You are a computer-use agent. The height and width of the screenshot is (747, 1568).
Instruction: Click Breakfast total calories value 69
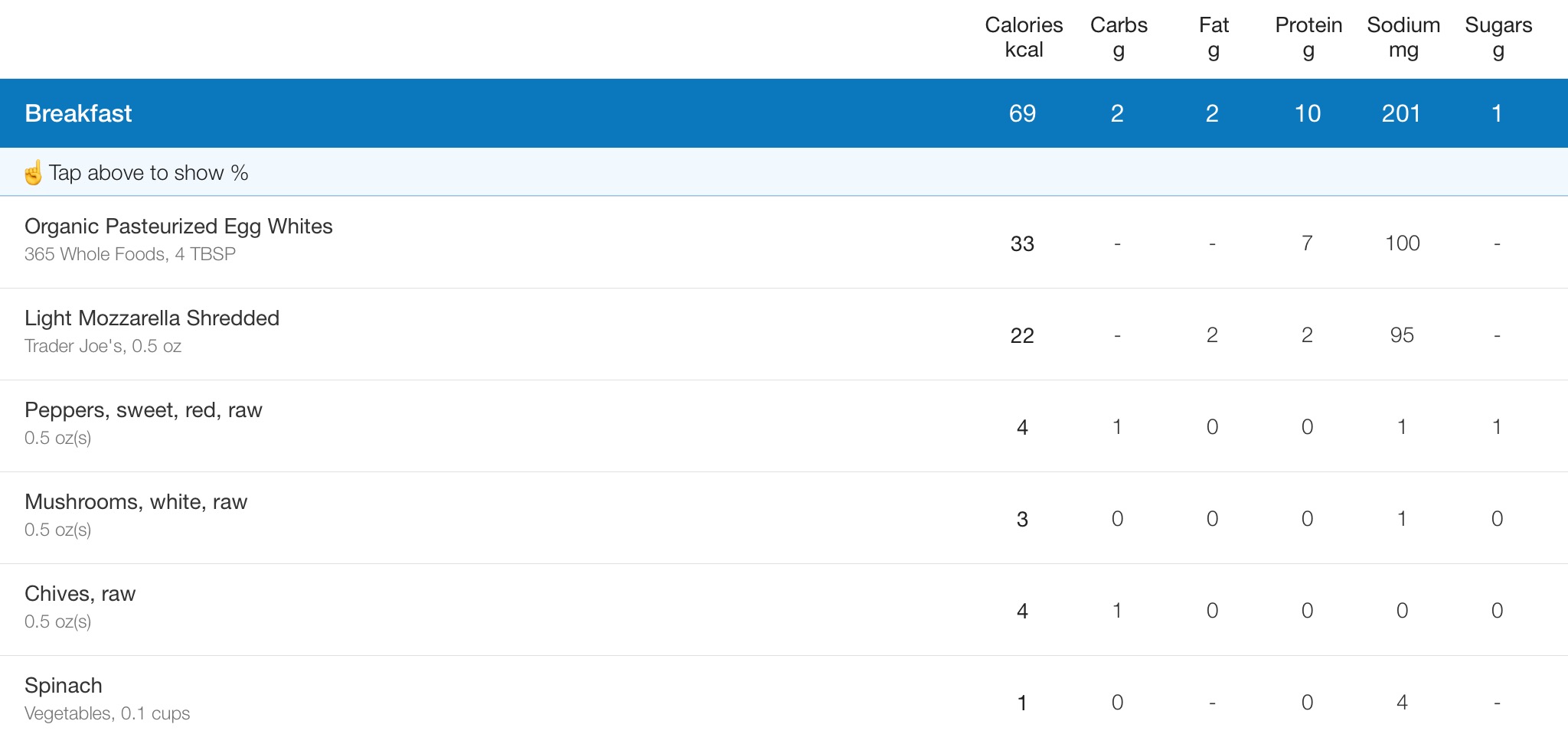(1022, 113)
